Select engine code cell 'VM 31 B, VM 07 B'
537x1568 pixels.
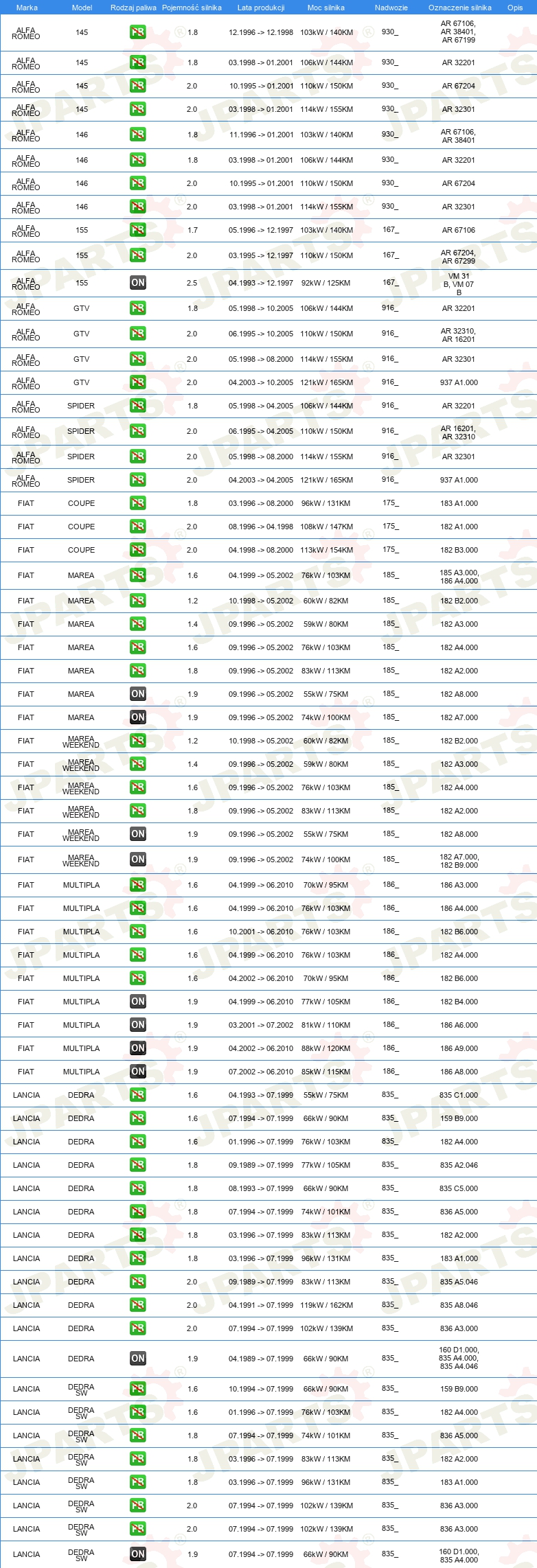pos(459,284)
